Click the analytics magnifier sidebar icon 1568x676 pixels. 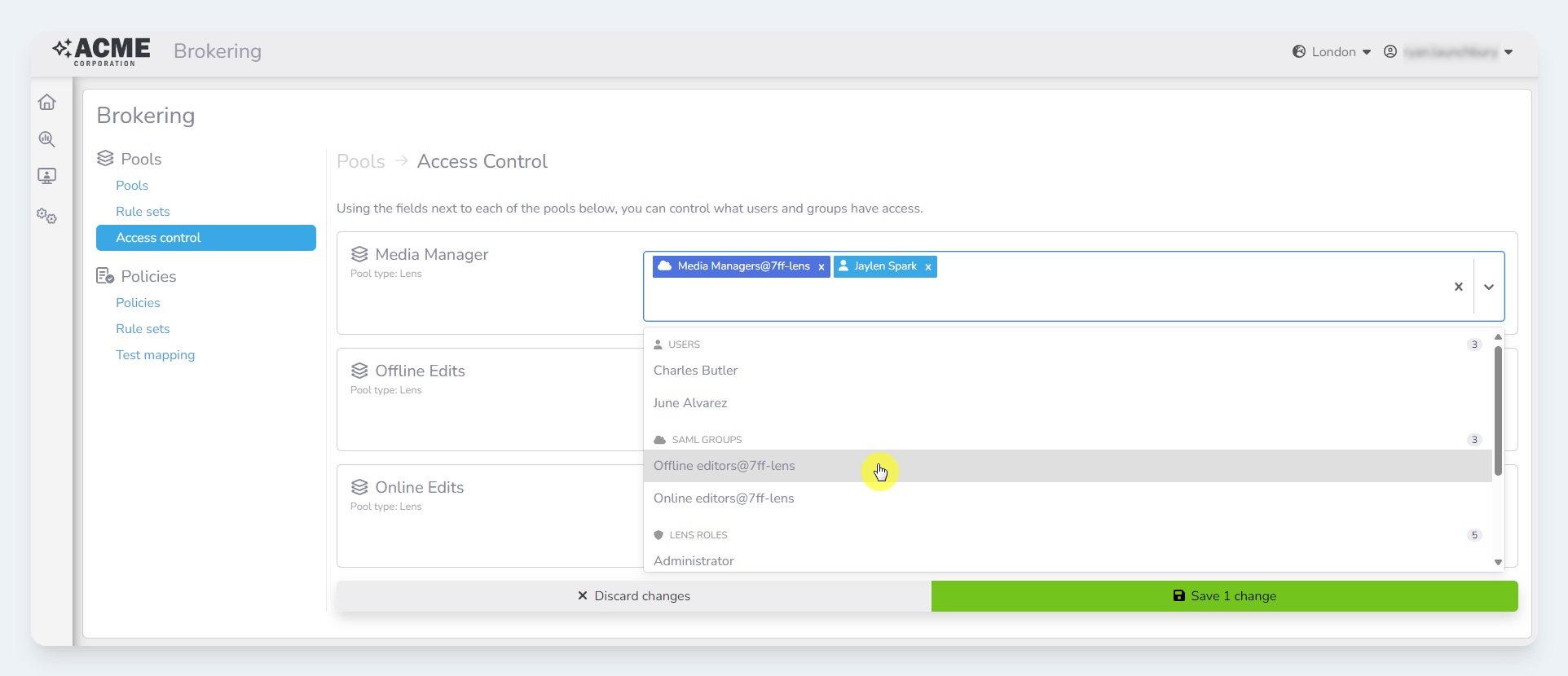click(x=47, y=139)
